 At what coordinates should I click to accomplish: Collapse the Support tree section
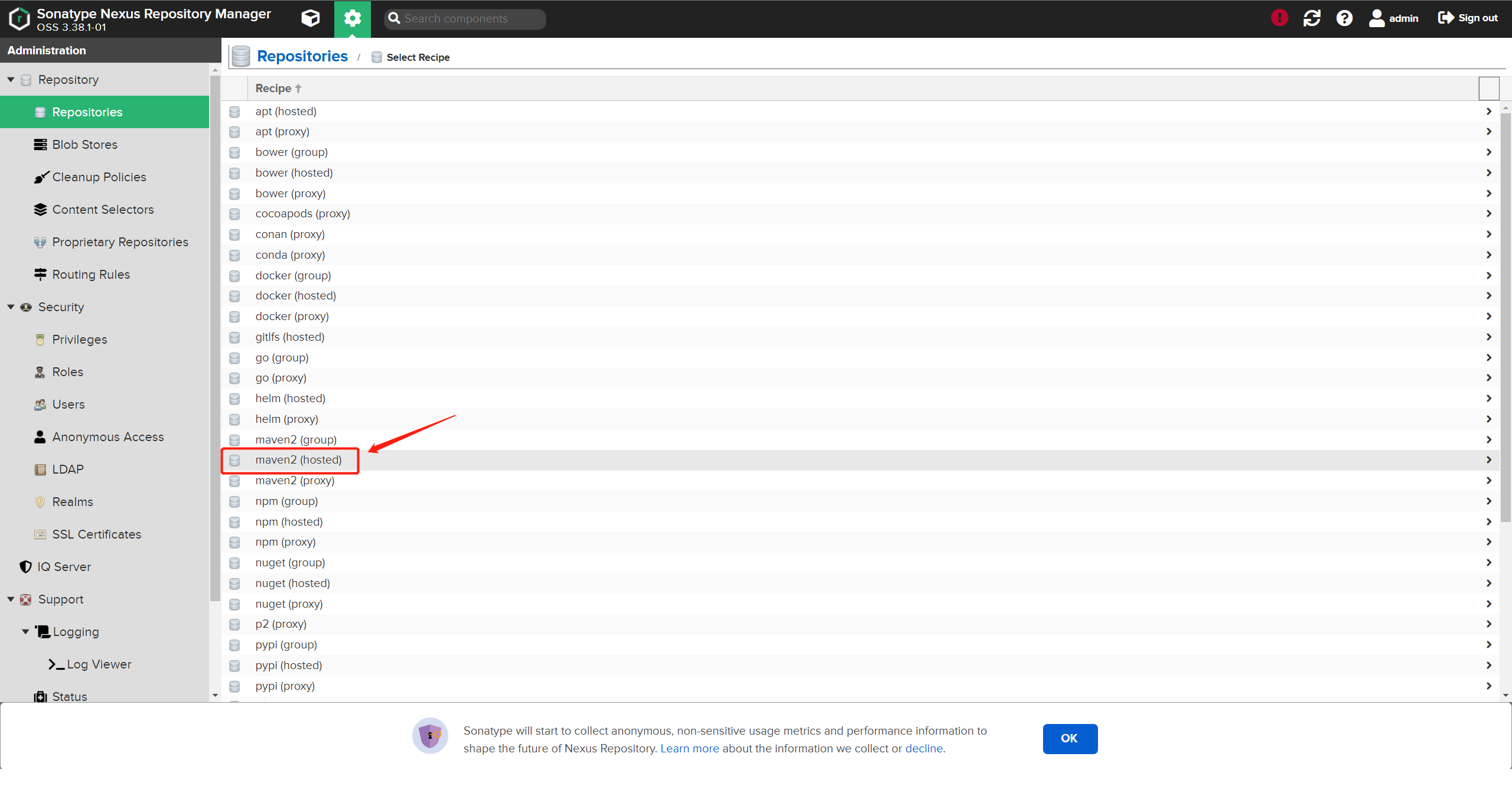(x=11, y=599)
